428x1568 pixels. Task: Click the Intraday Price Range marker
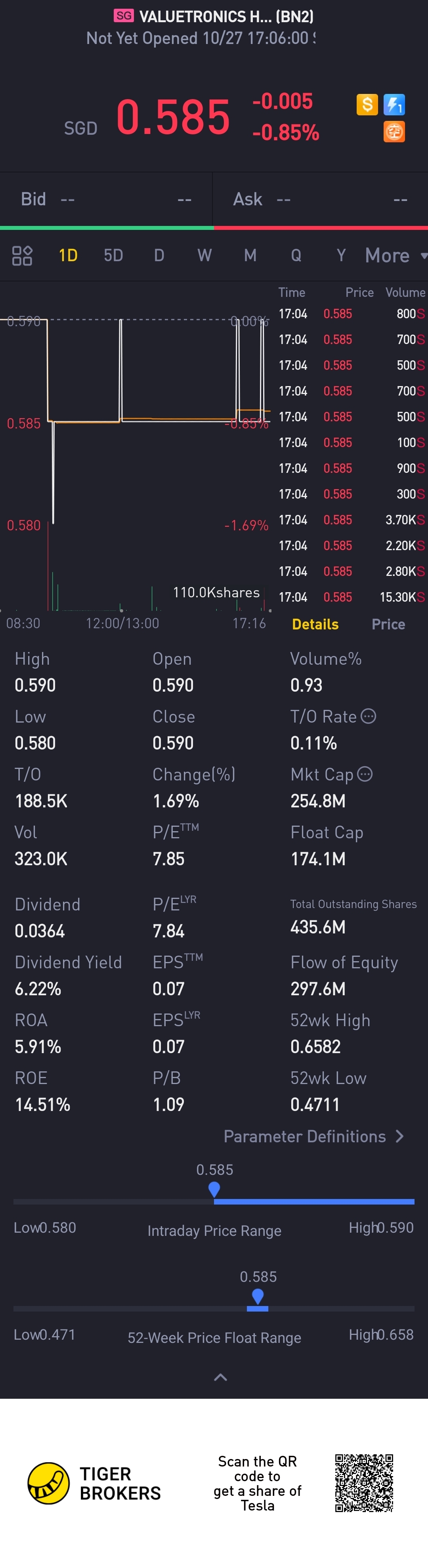tap(214, 1189)
